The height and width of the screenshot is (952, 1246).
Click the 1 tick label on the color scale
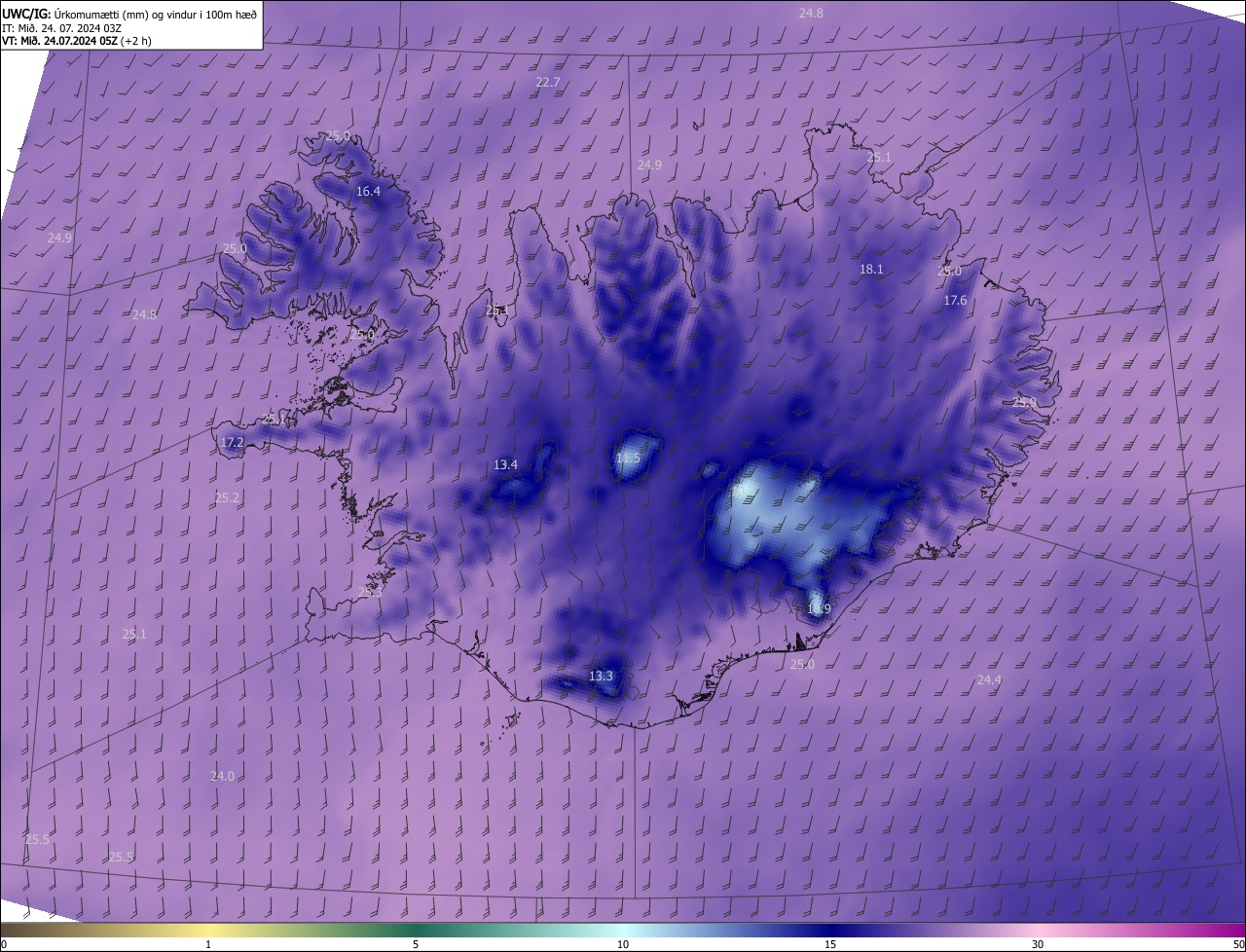pos(208,944)
